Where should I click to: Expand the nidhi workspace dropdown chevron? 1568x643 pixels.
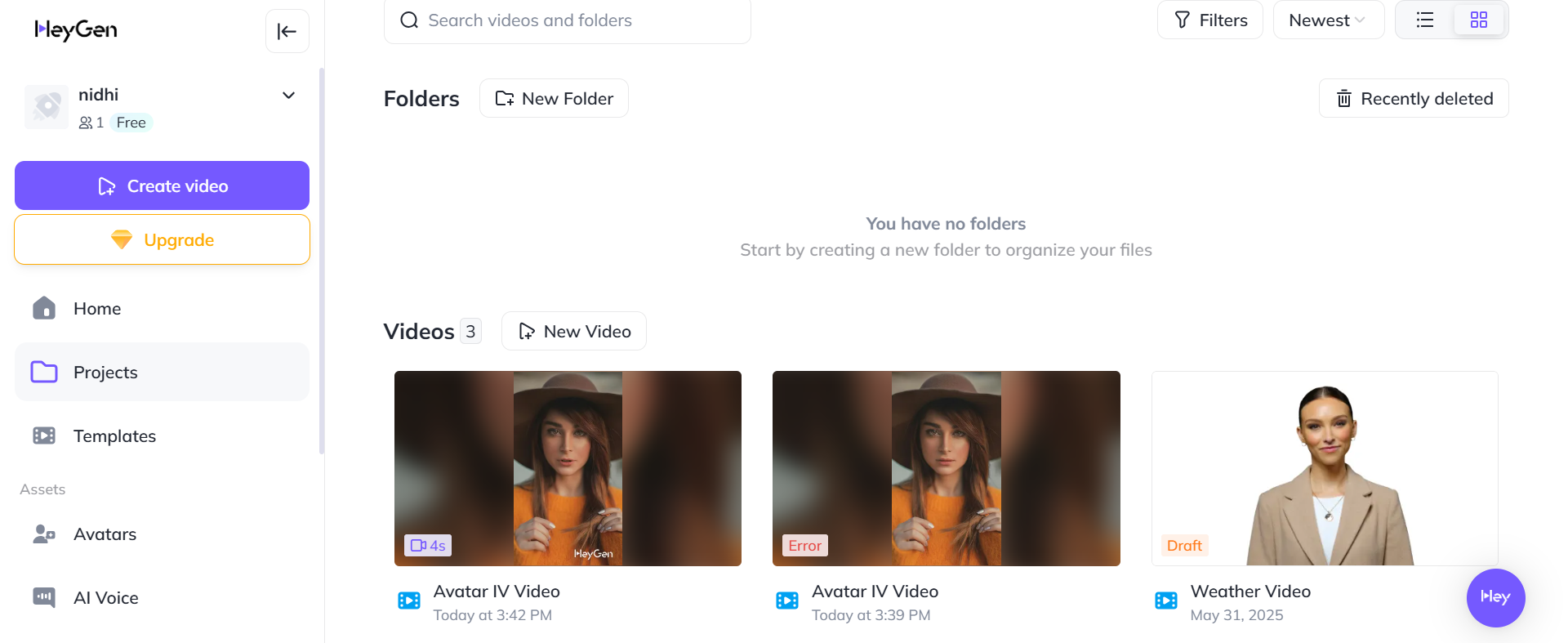288,96
